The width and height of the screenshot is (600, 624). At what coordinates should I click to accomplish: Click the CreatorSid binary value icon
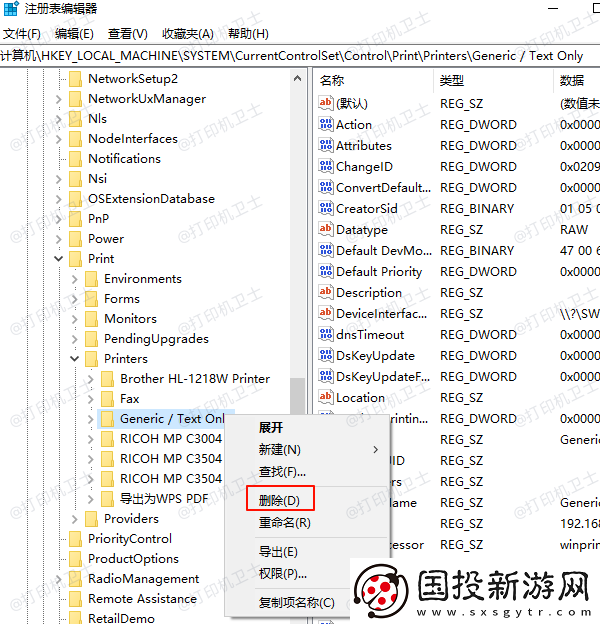click(325, 208)
